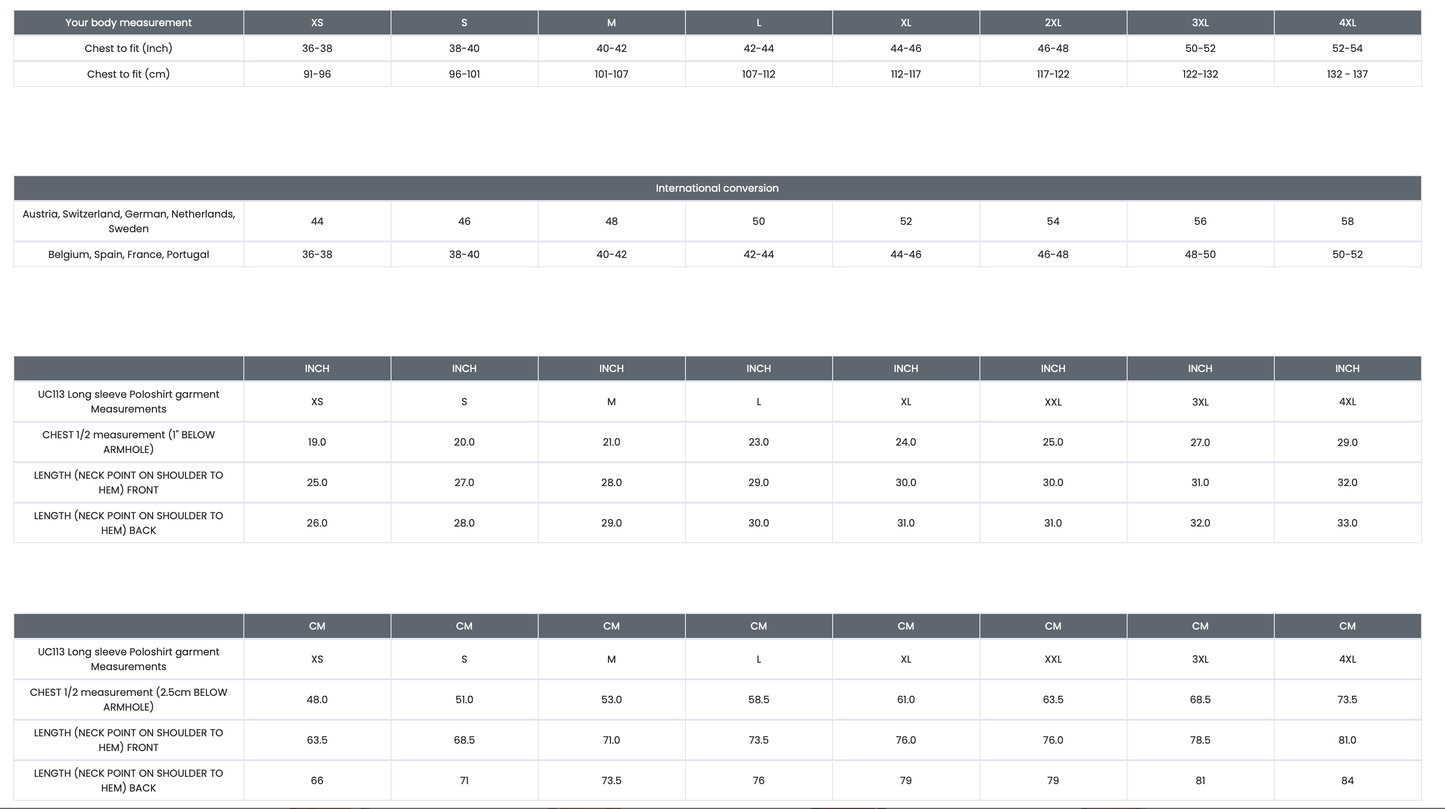Image resolution: width=1445 pixels, height=809 pixels.
Task: Click the 2XL column header
Action: point(1053,22)
